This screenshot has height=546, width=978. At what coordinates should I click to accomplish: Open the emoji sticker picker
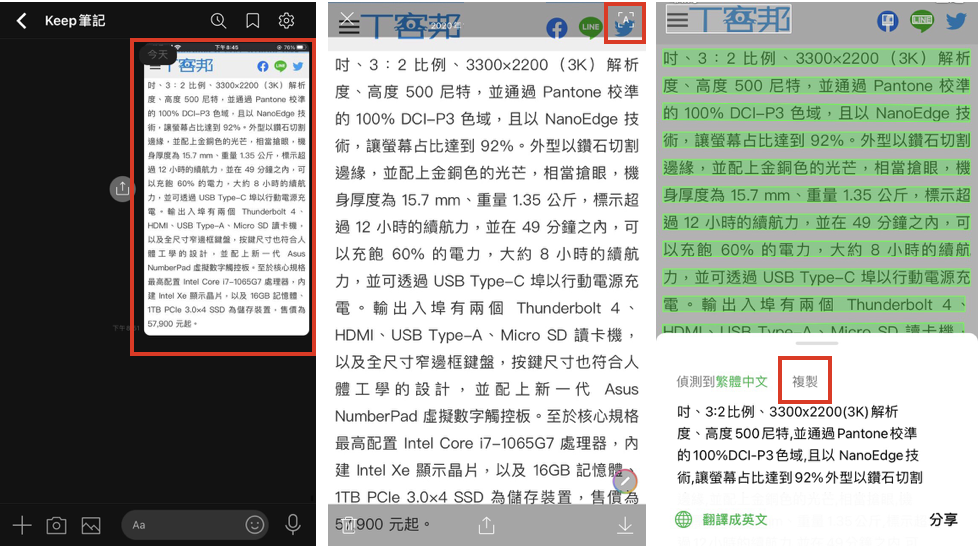254,525
